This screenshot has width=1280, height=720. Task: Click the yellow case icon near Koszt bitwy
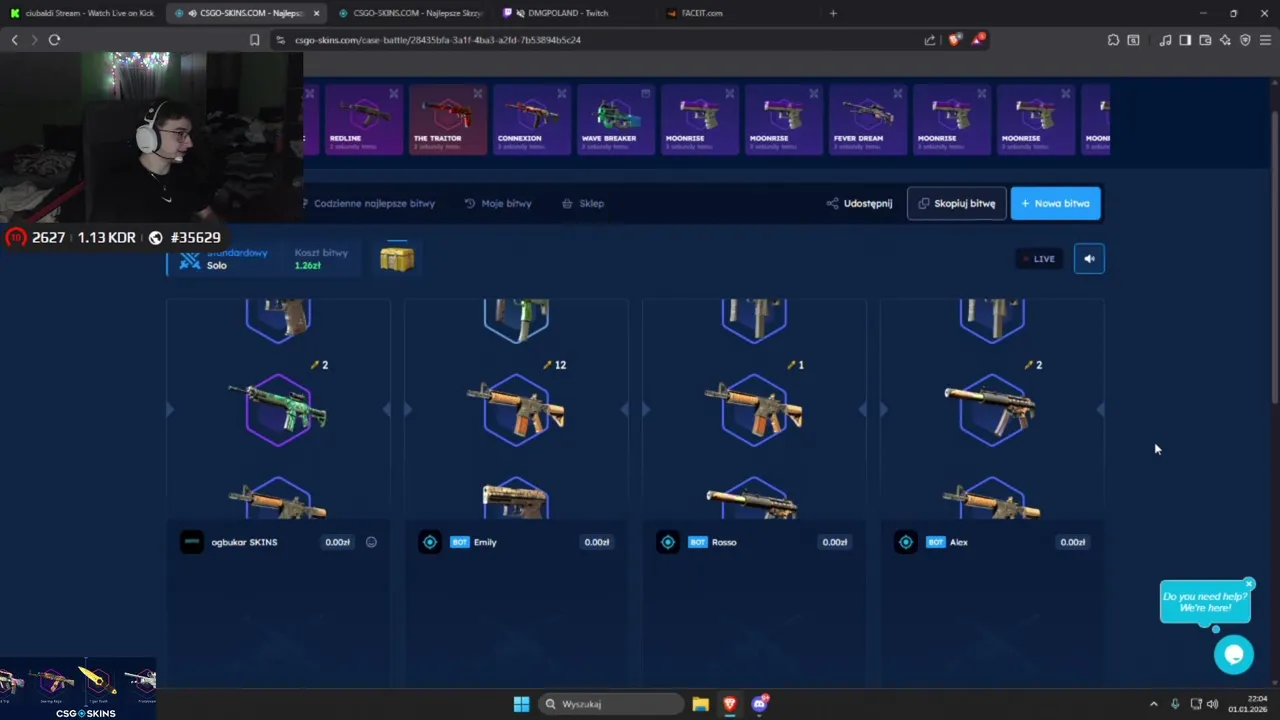point(397,259)
